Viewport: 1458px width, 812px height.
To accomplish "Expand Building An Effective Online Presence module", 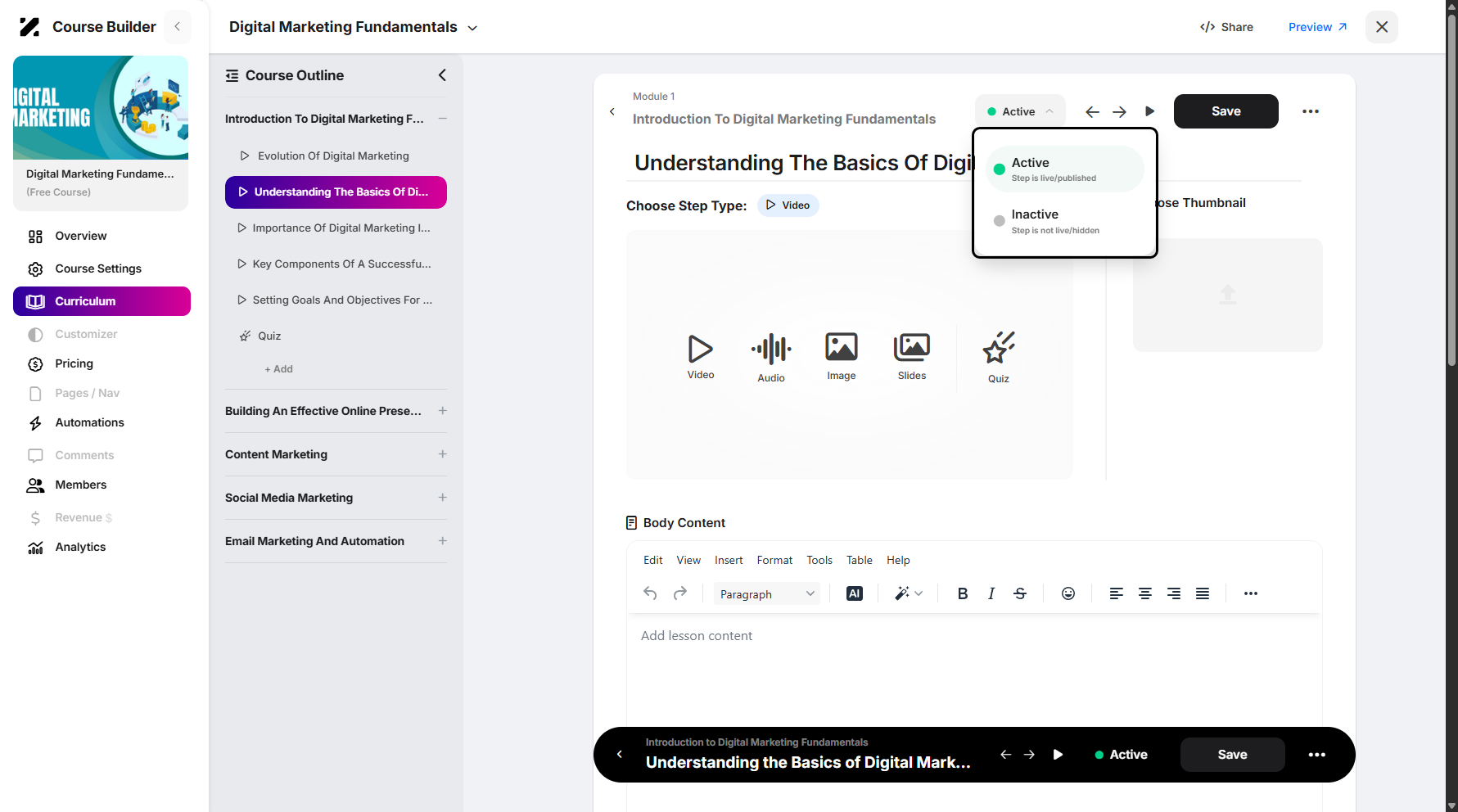I will (x=442, y=411).
